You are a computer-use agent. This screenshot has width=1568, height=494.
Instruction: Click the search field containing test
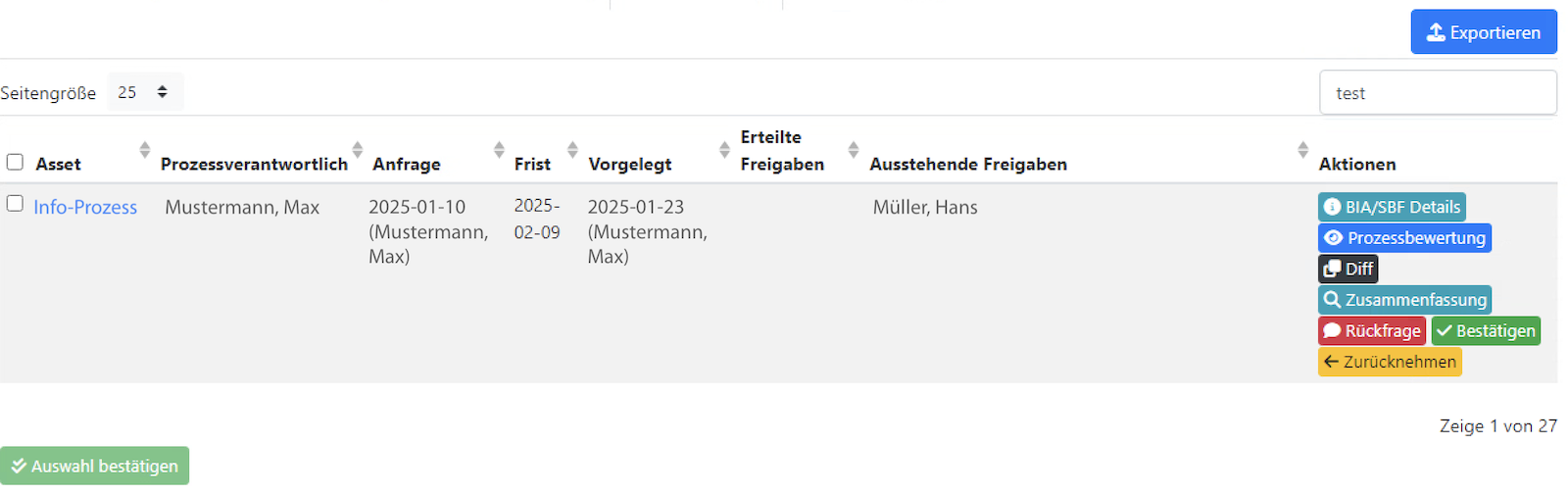point(1438,93)
